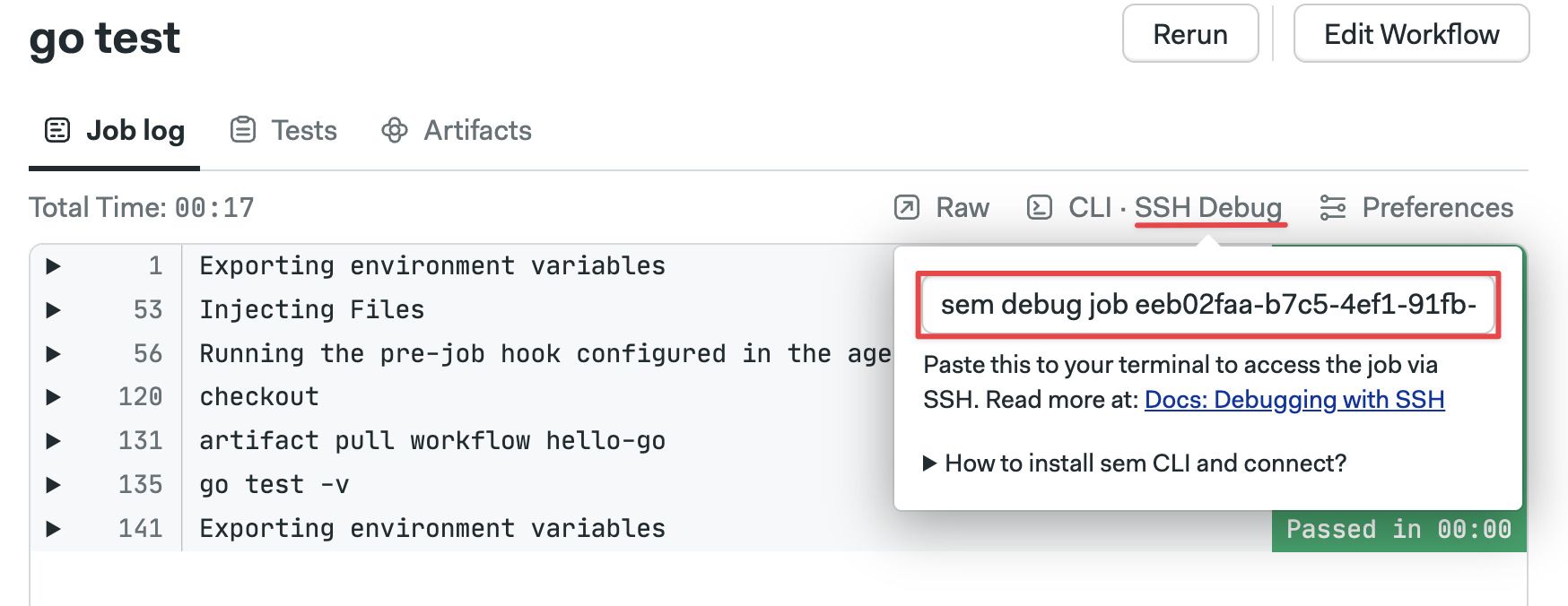Click the 'Injecting Files' log text
The image size is (1568, 606).
pos(312,310)
